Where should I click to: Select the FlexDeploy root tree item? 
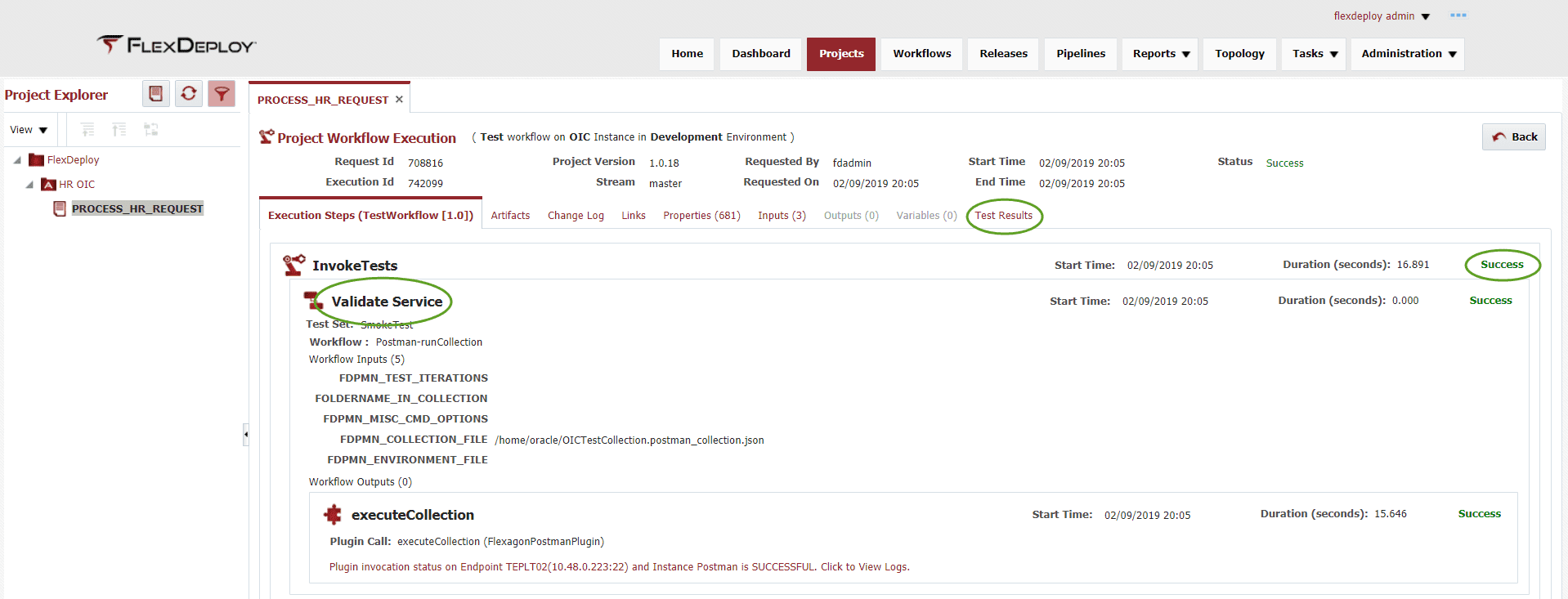[x=73, y=160]
